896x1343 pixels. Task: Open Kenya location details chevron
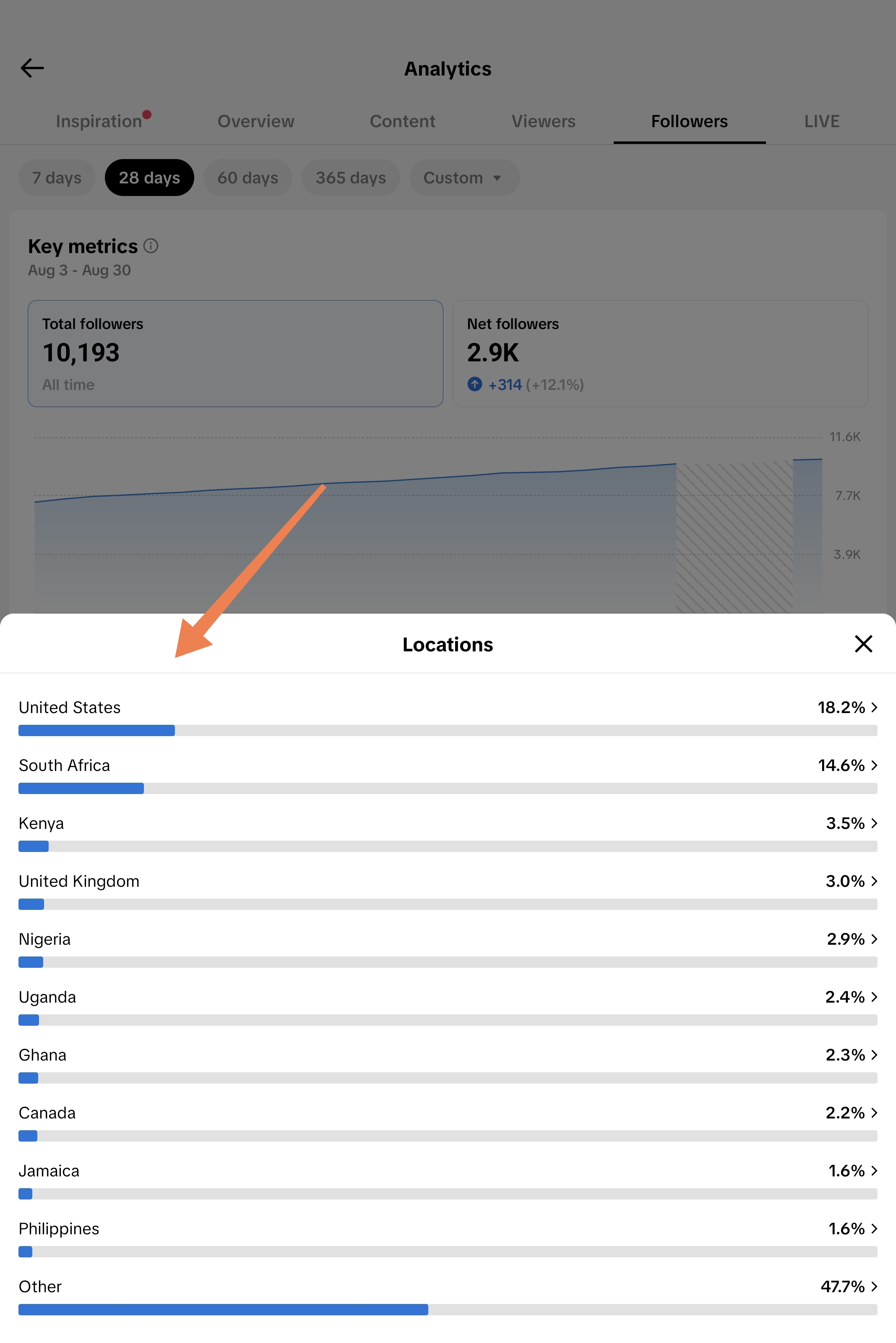874,823
